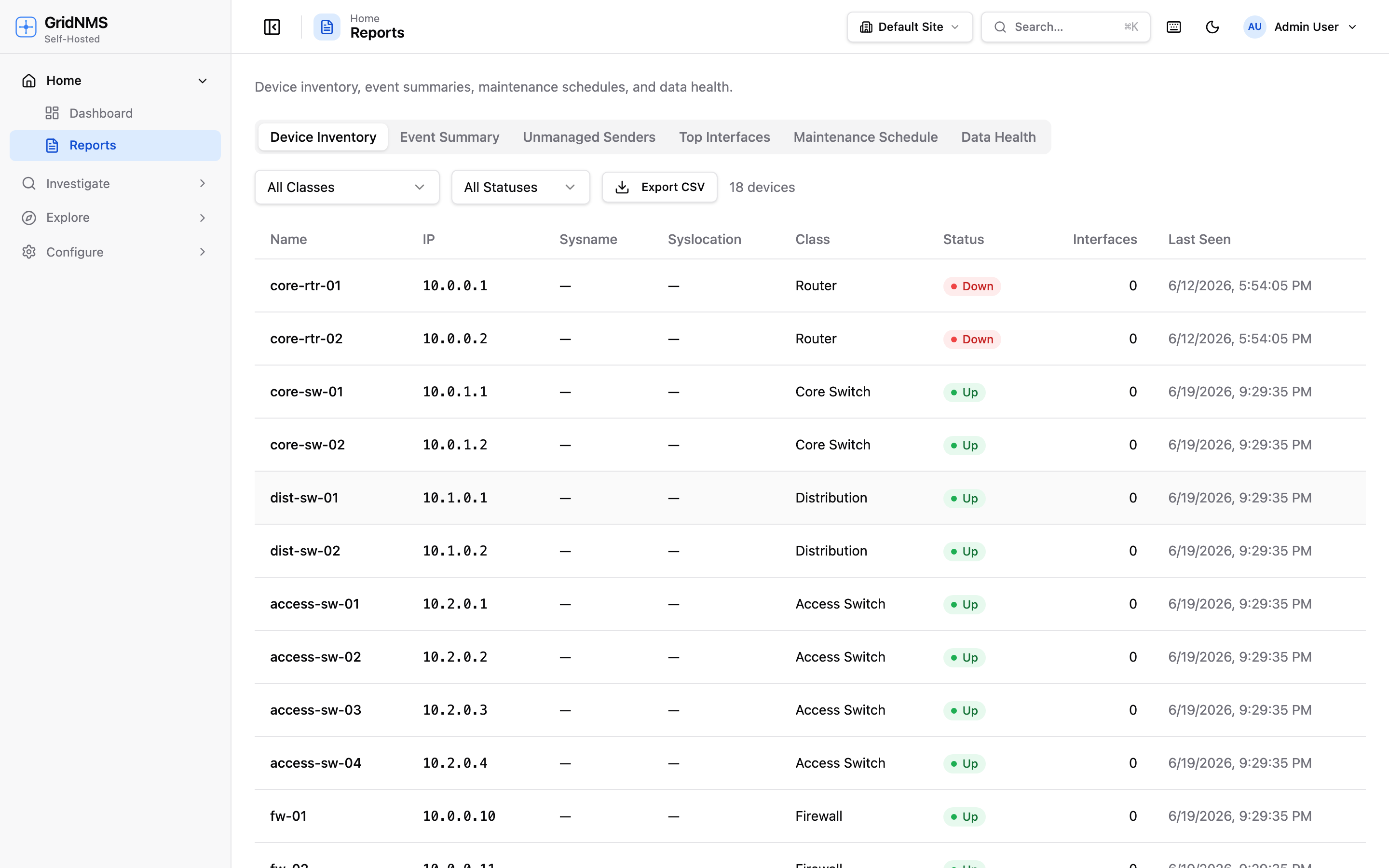Click the 18 devices count label
Image resolution: width=1389 pixels, height=868 pixels.
762,187
